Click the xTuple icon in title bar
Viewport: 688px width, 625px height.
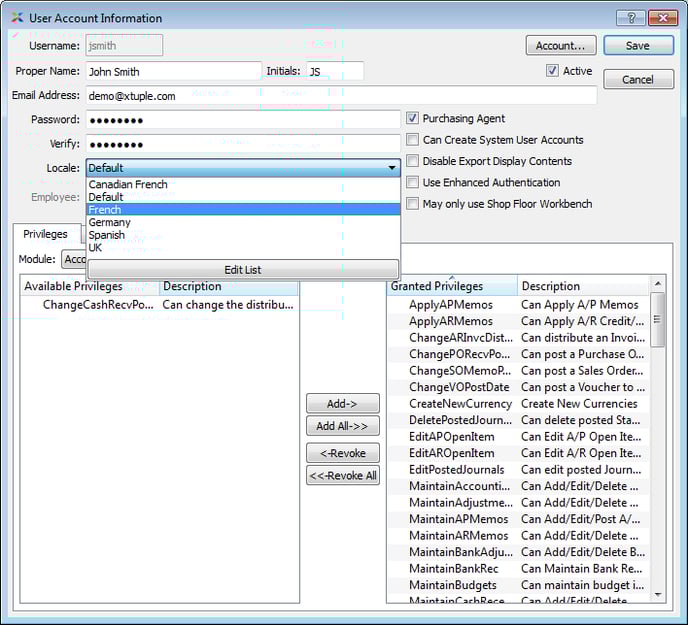[17, 18]
